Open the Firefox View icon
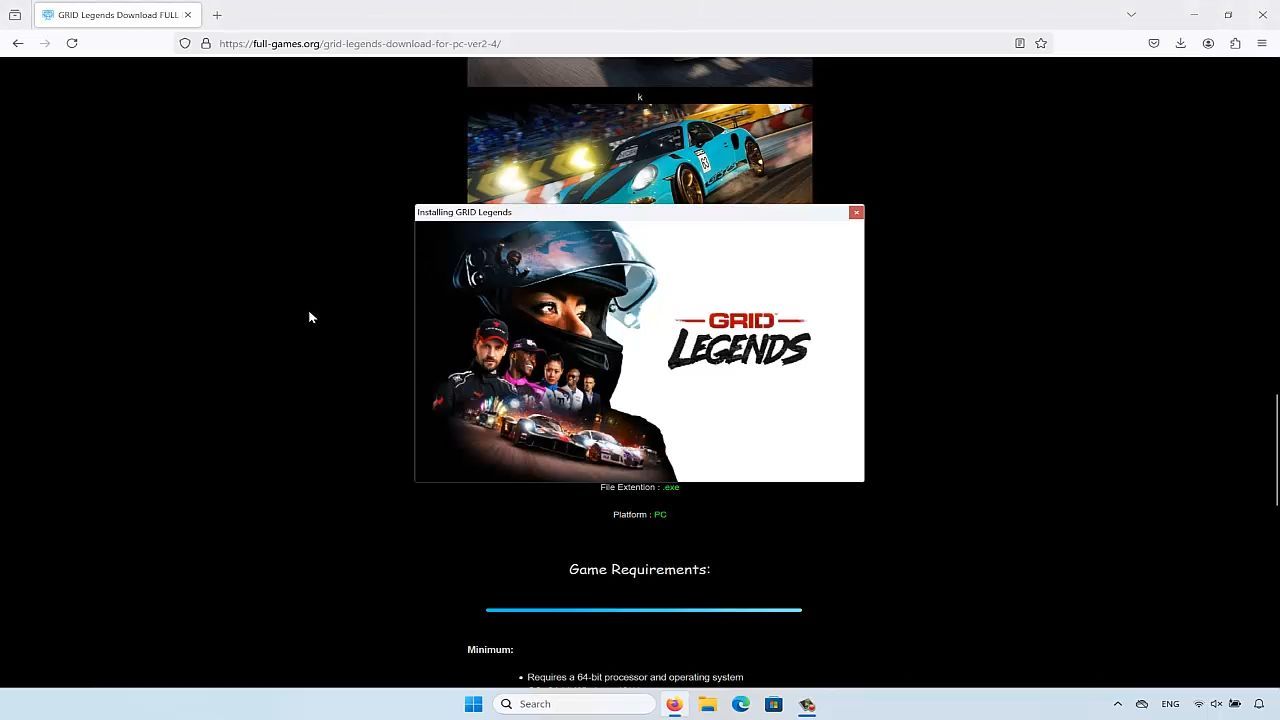The image size is (1280, 720). coord(15,15)
